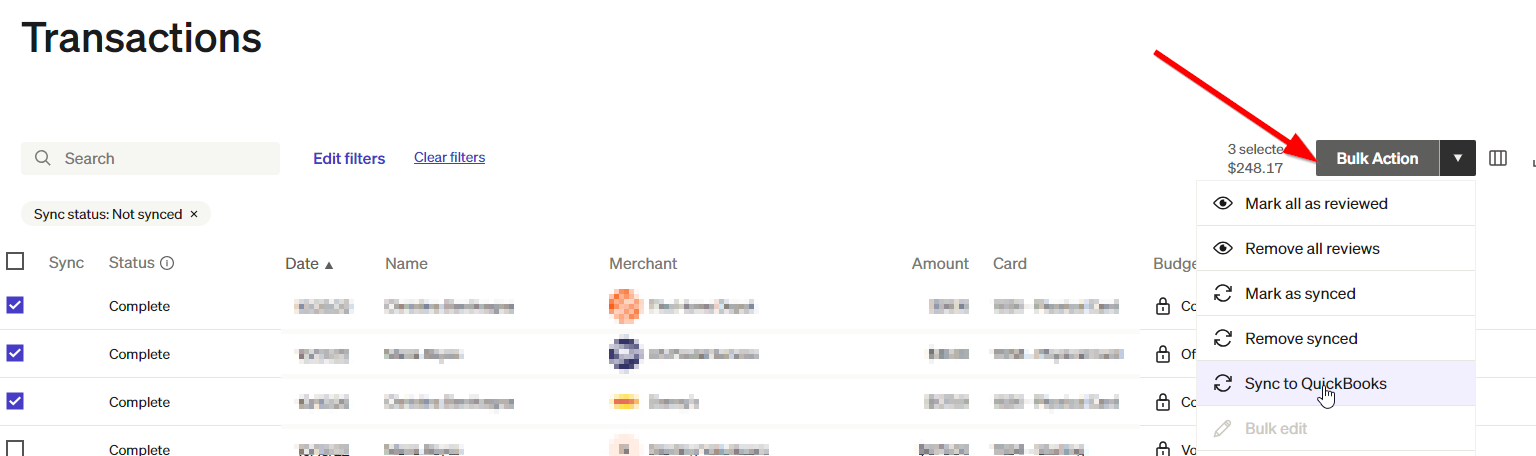Click the sync icon beside Mark as synced
1536x456 pixels.
pos(1222,293)
